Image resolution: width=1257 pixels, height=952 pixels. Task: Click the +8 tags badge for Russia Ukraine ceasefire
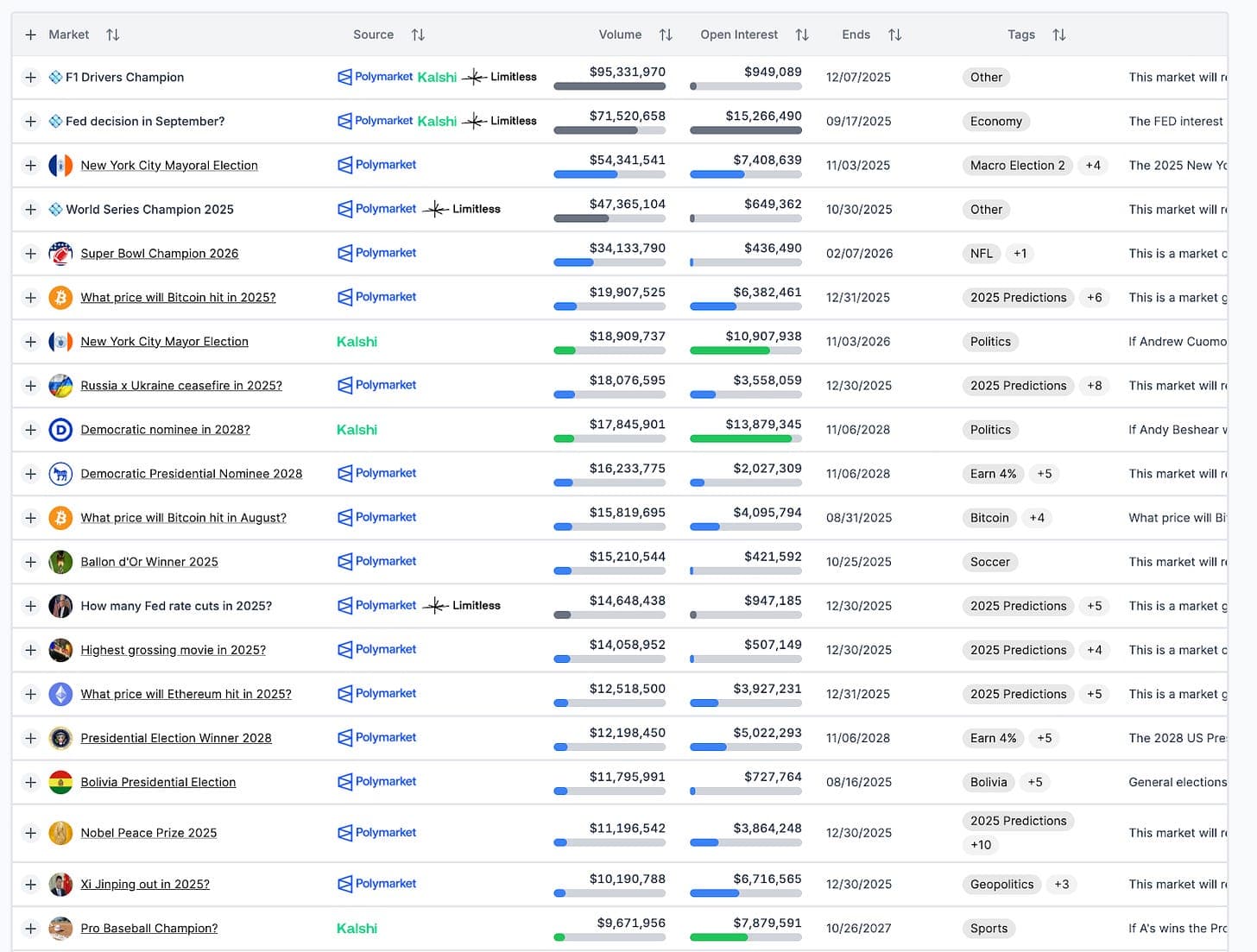tap(1095, 386)
